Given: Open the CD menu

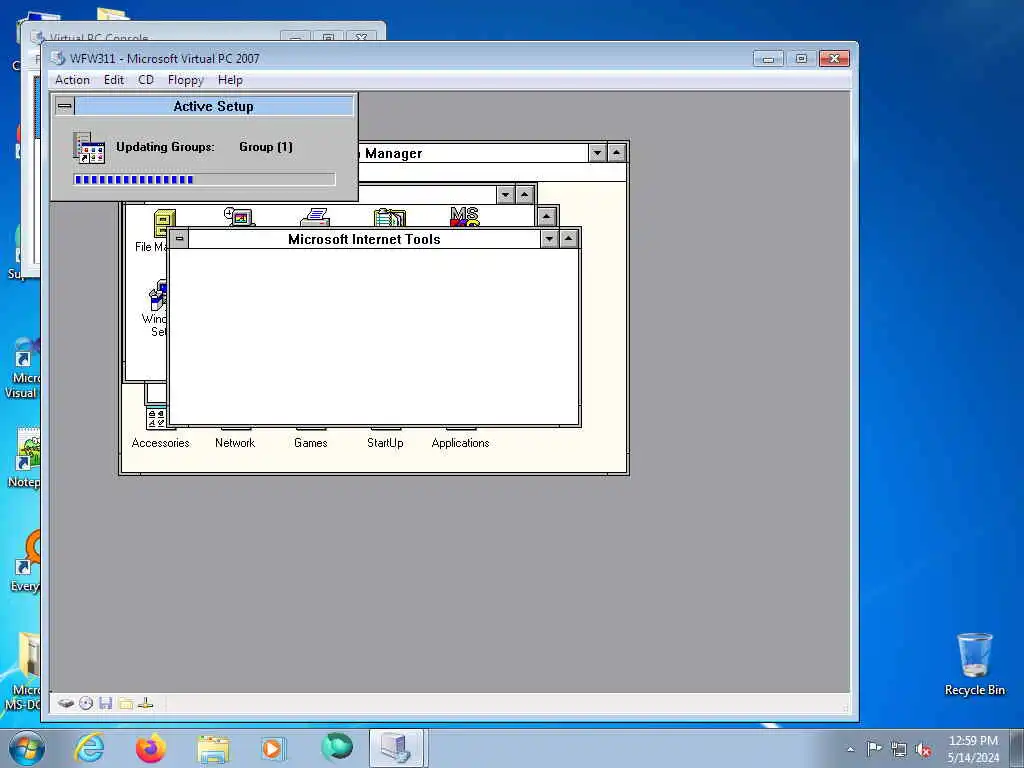Looking at the screenshot, I should point(146,80).
